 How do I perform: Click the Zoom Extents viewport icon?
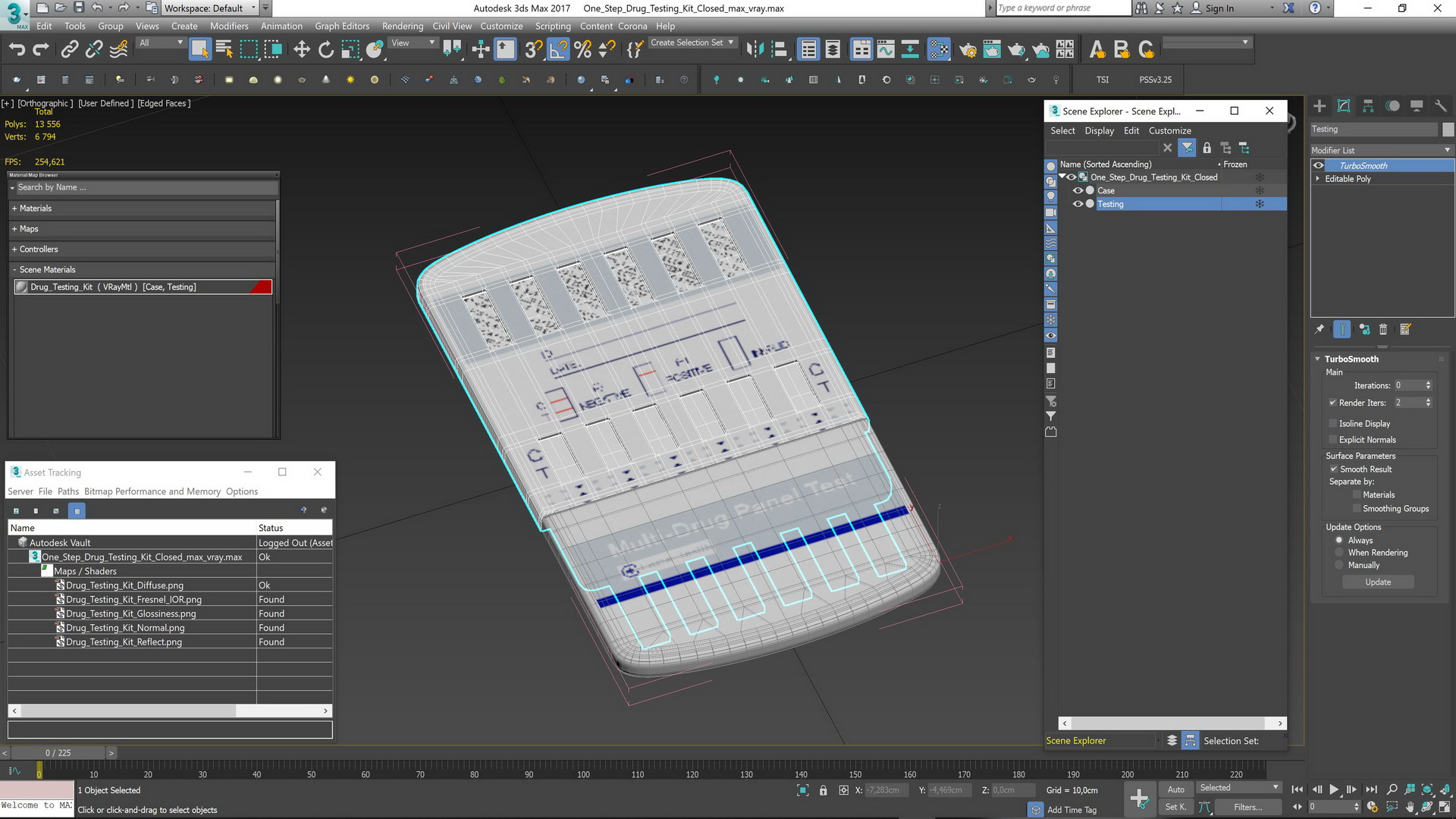click(1427, 789)
